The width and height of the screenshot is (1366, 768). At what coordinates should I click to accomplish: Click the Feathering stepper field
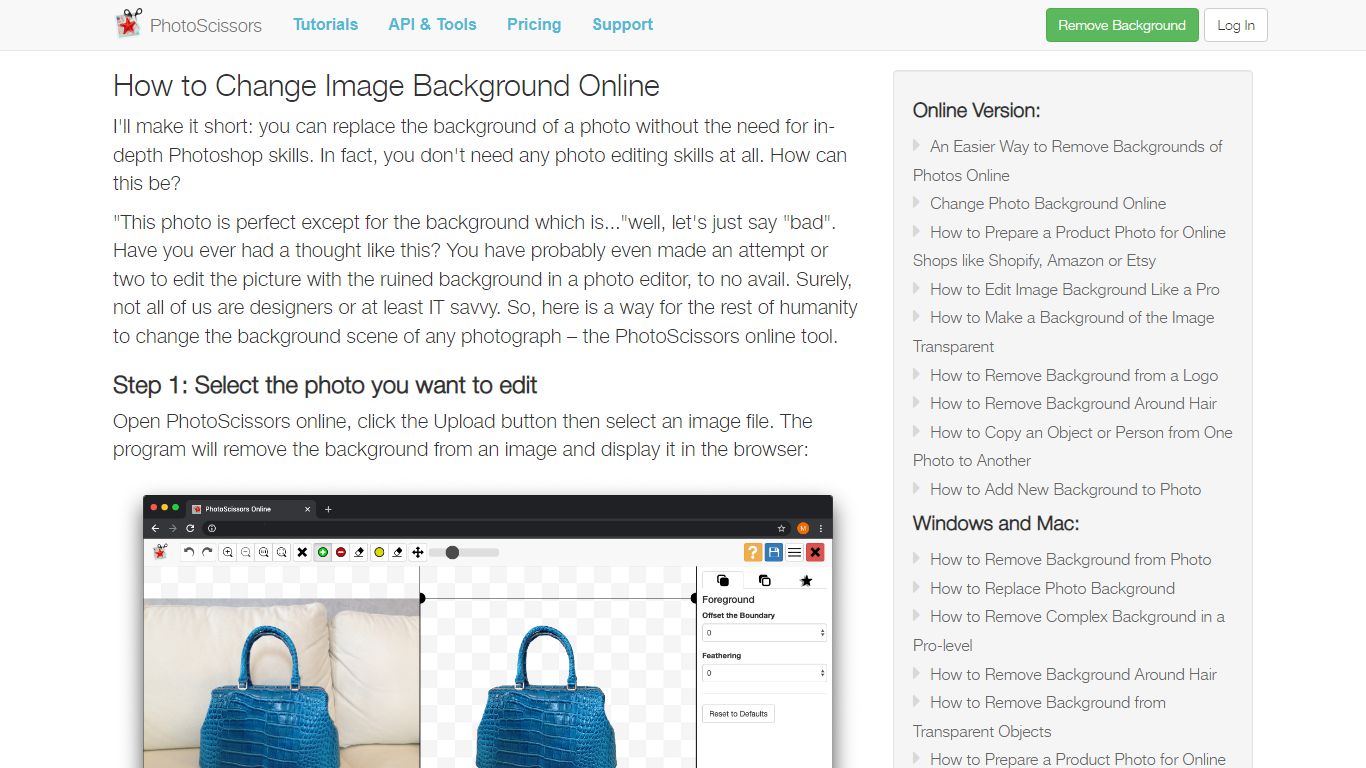(764, 673)
